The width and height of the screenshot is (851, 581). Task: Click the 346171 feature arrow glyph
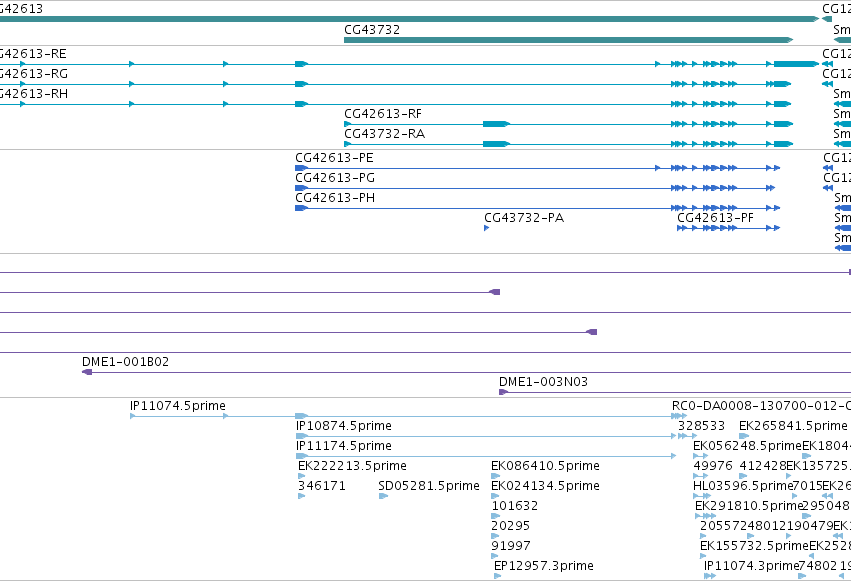(301, 496)
